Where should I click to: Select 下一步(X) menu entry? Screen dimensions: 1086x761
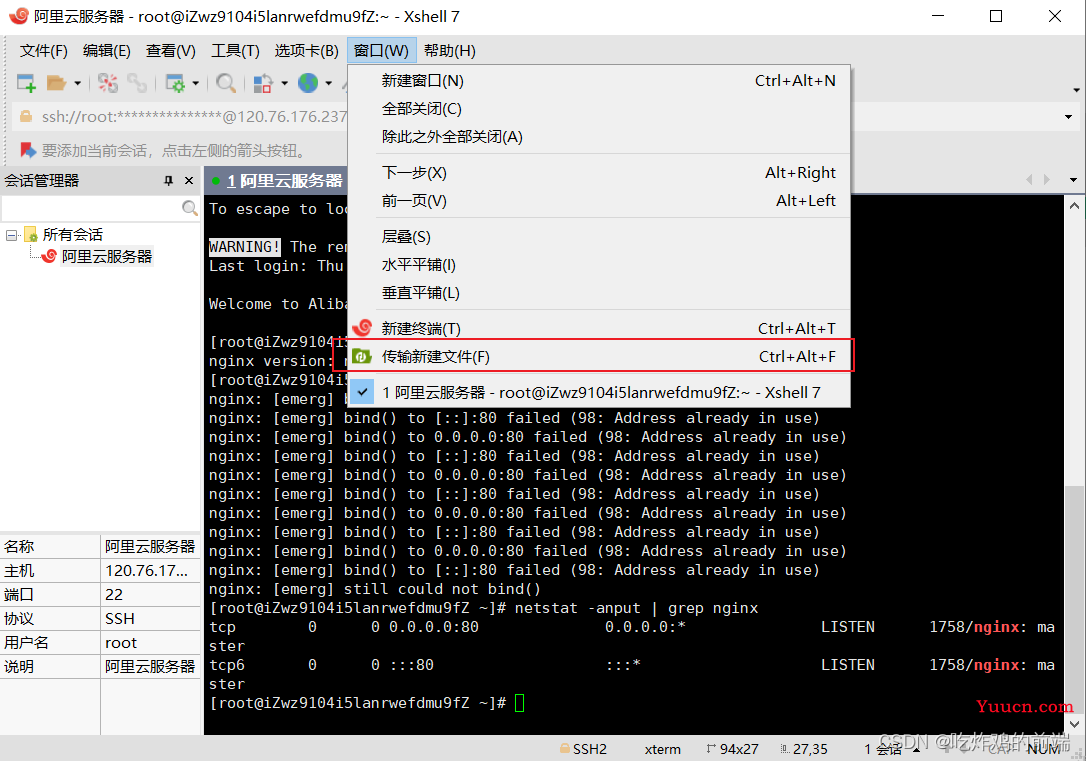click(x=599, y=172)
